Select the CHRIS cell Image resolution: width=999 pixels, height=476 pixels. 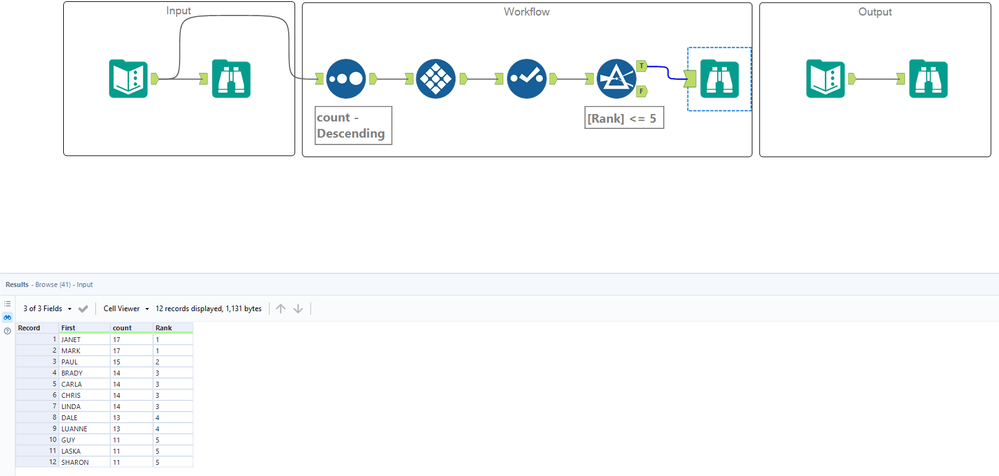point(84,395)
